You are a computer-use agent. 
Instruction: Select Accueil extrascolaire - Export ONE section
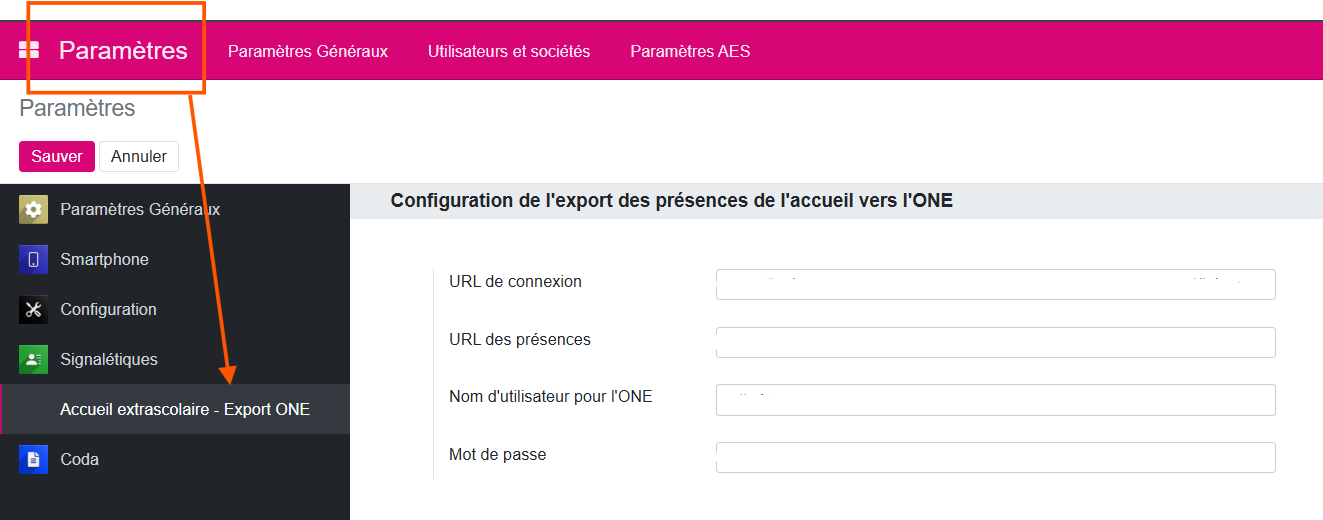click(185, 410)
